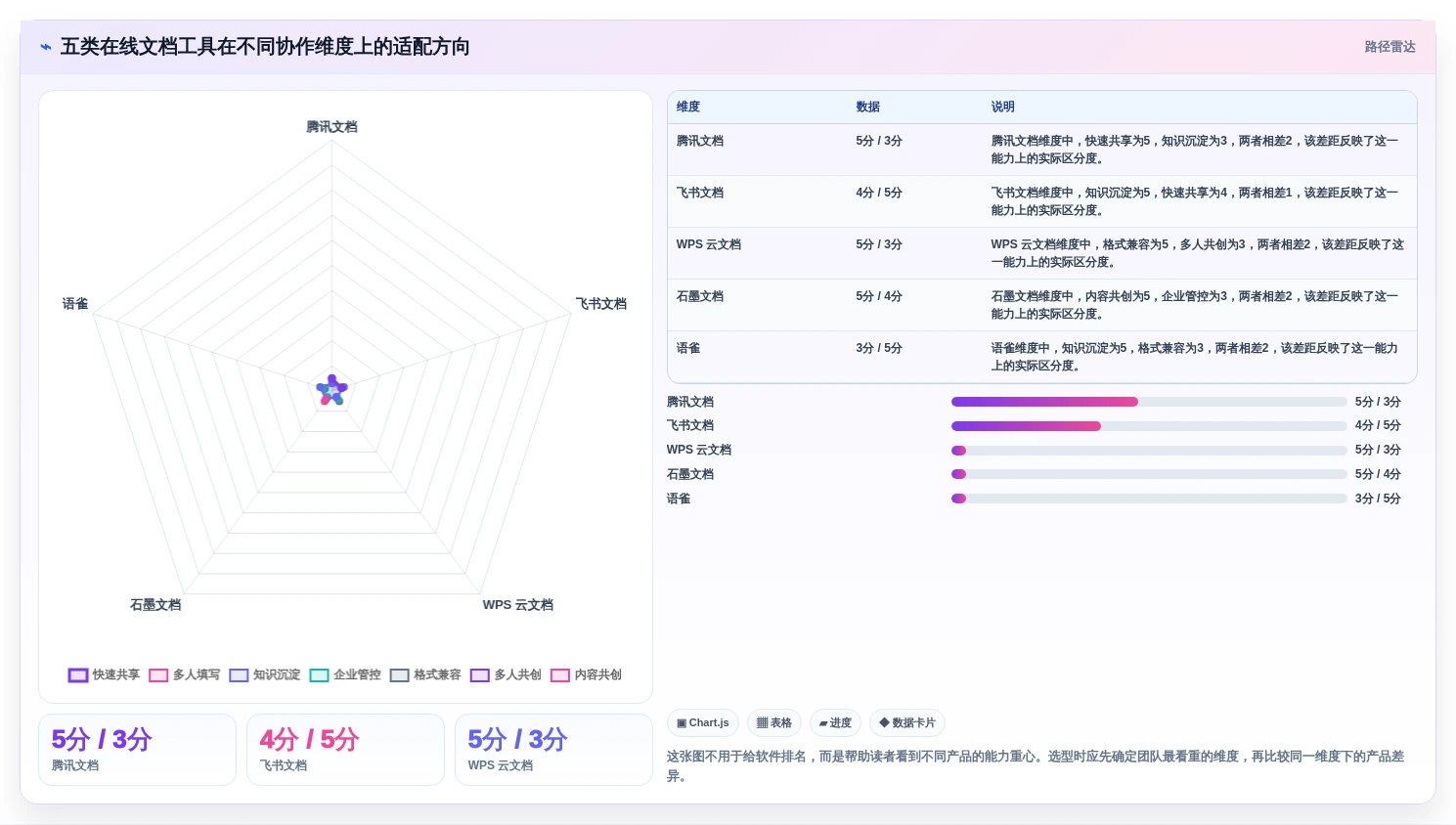Select the 进度 tag chip
1456x825 pixels.
(x=835, y=723)
